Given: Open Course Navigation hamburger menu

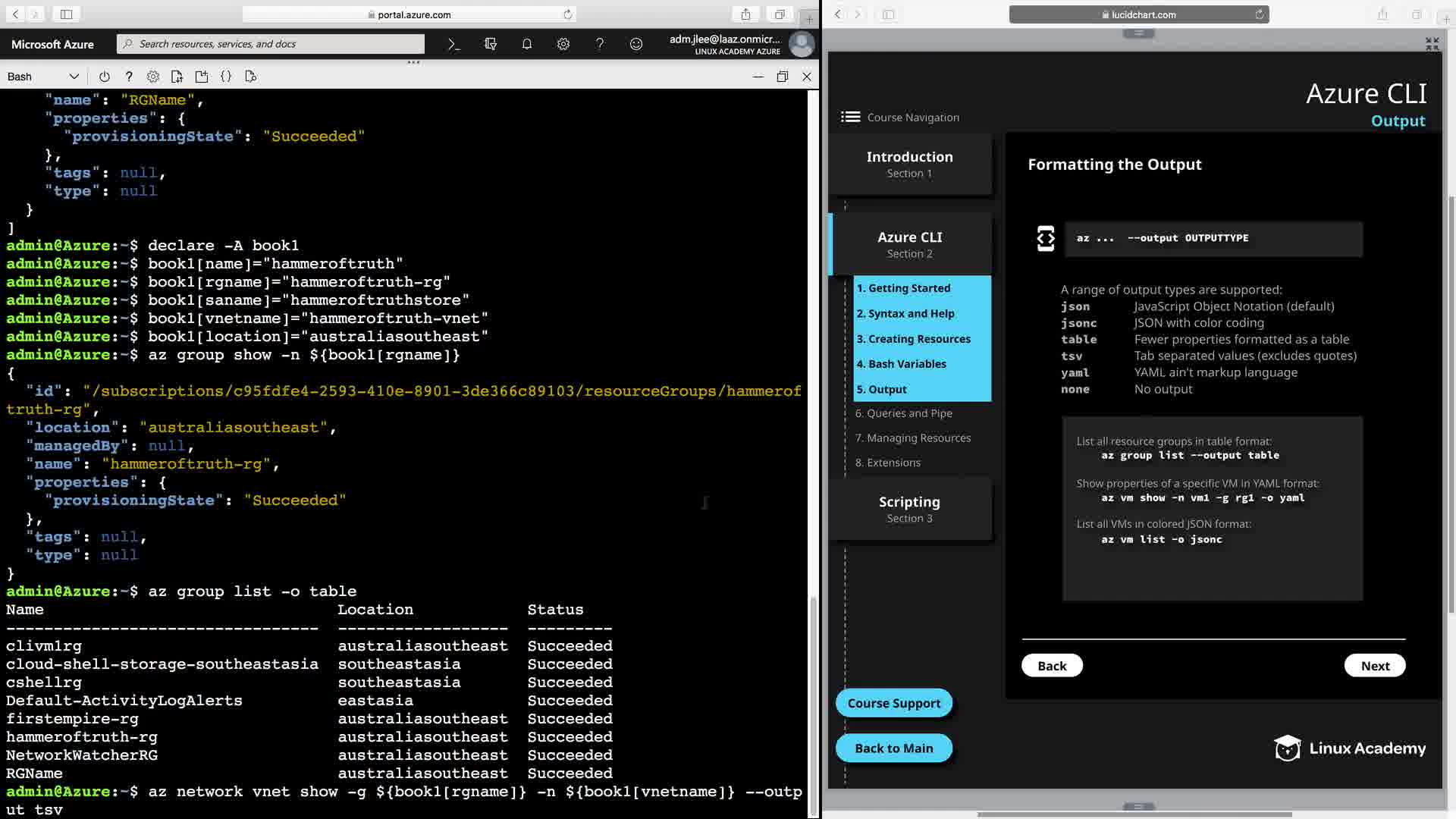Looking at the screenshot, I should pyautogui.click(x=850, y=117).
